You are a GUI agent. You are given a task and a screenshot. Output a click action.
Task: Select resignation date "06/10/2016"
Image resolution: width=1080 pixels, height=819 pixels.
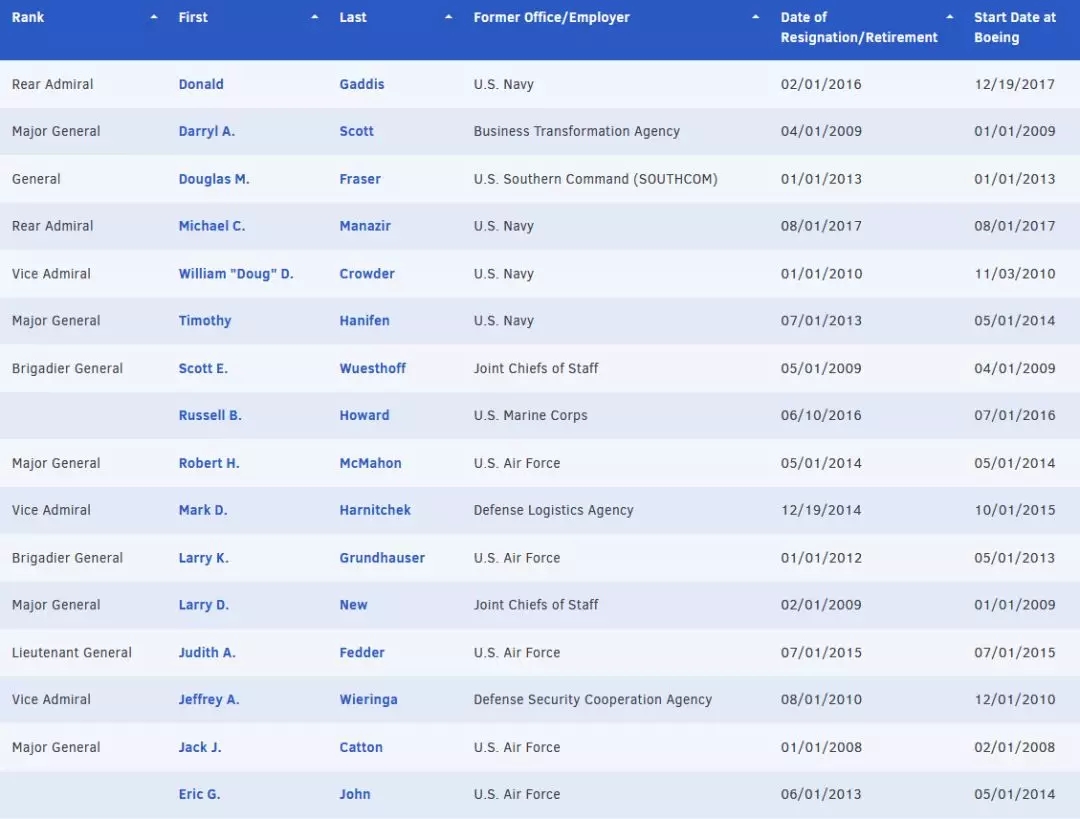pyautogui.click(x=821, y=415)
